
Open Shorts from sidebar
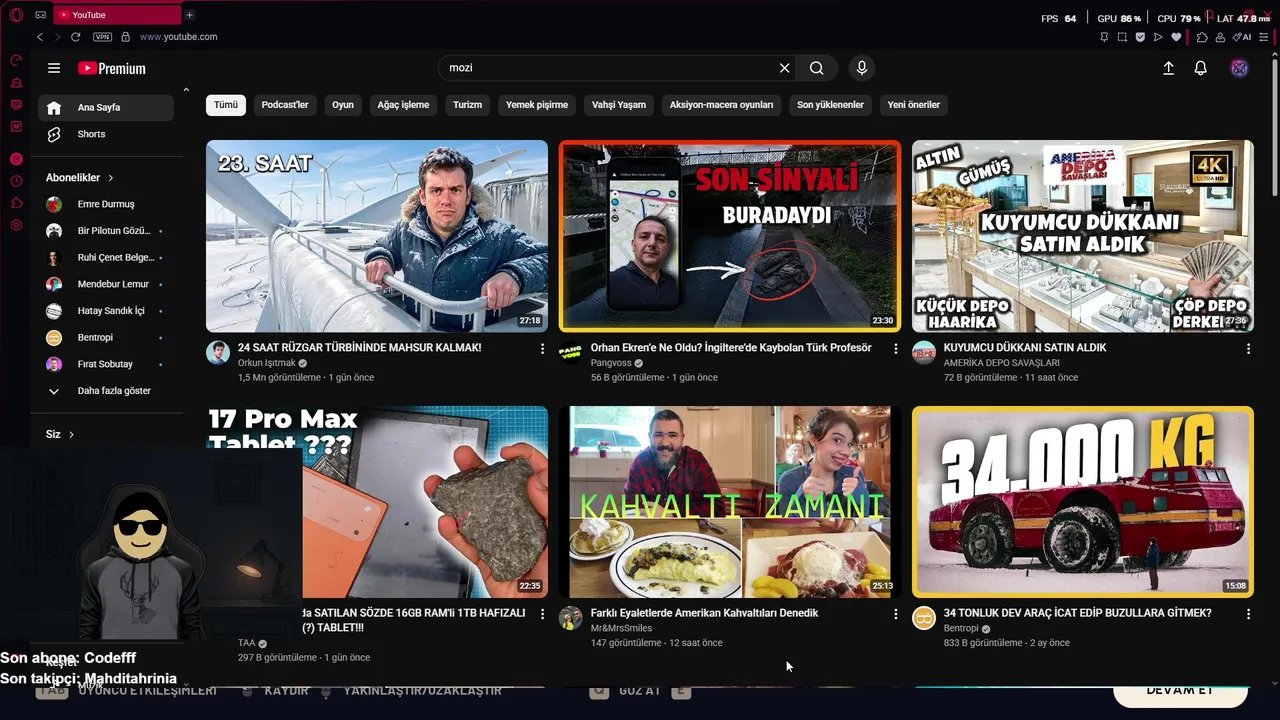click(106, 134)
